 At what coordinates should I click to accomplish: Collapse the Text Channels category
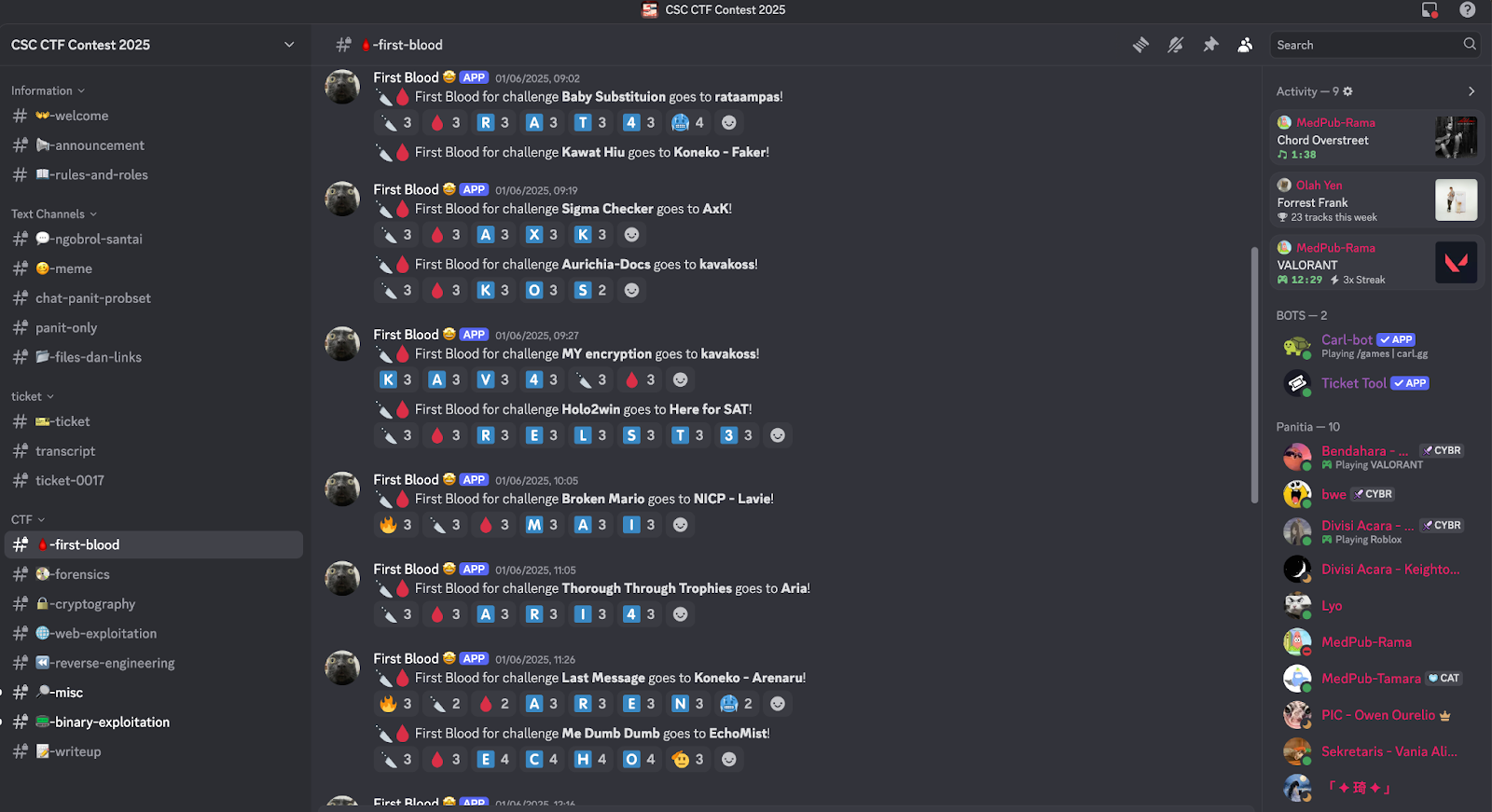click(x=54, y=214)
